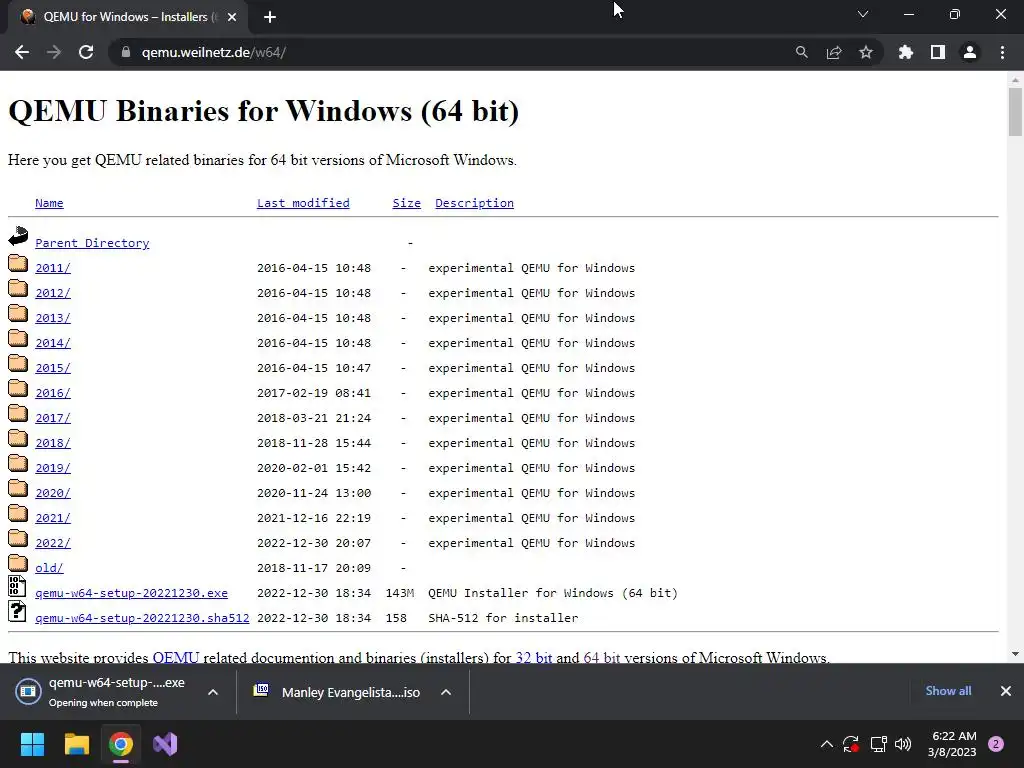Viewport: 1024px width, 768px height.
Task: Follow the QEMU link in footer text
Action: click(176, 657)
